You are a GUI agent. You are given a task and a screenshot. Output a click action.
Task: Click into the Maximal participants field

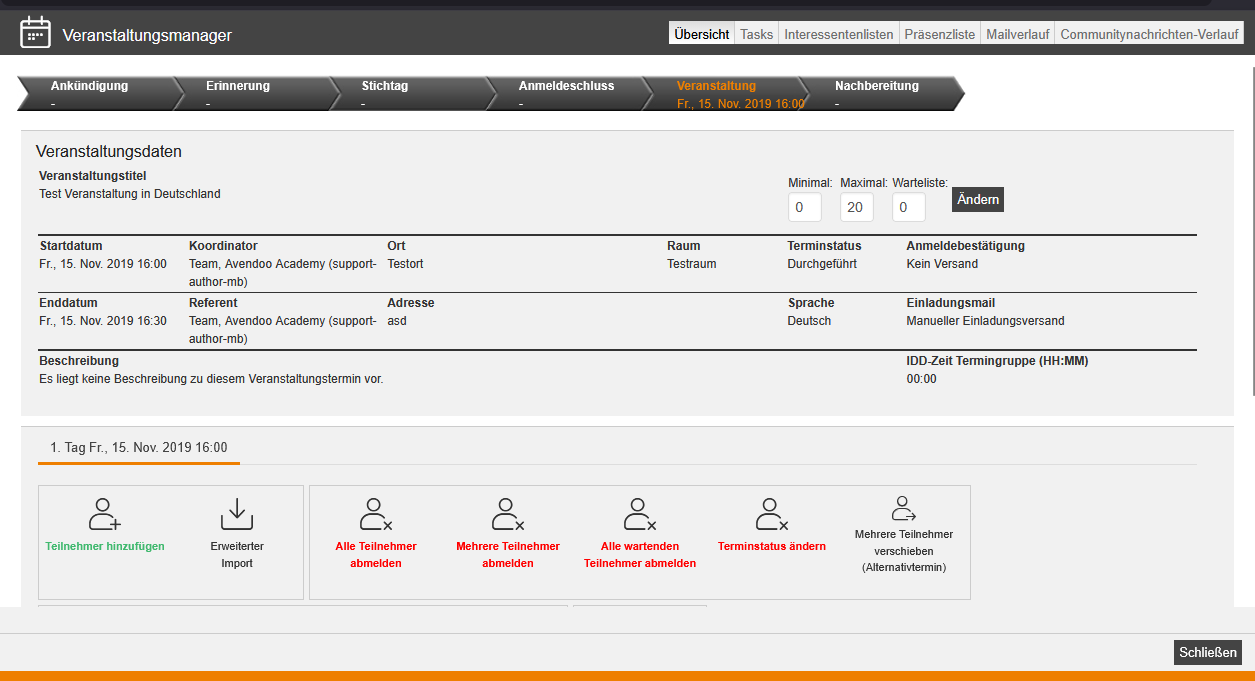[856, 208]
